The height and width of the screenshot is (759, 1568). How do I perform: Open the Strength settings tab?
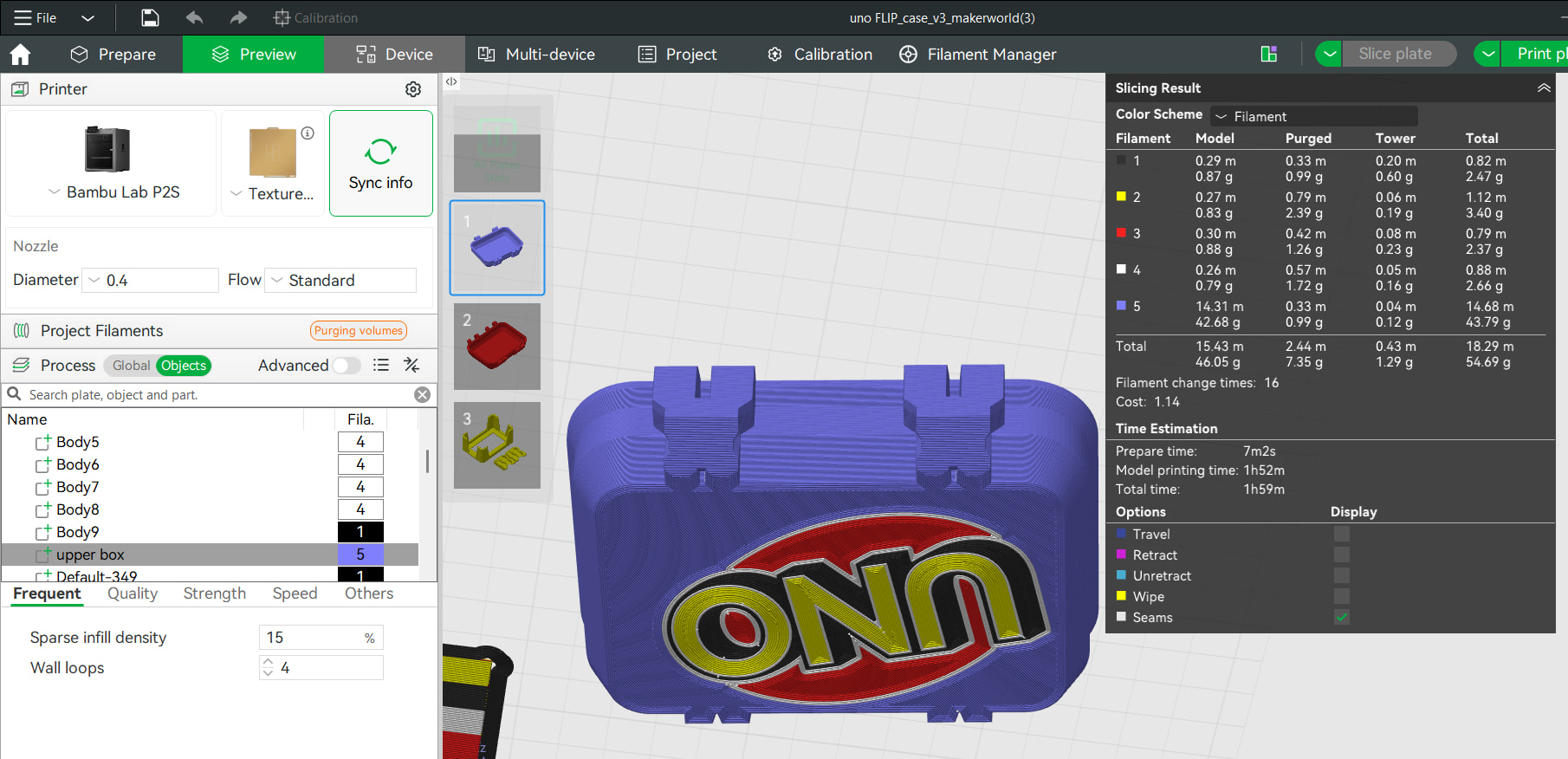tap(215, 594)
